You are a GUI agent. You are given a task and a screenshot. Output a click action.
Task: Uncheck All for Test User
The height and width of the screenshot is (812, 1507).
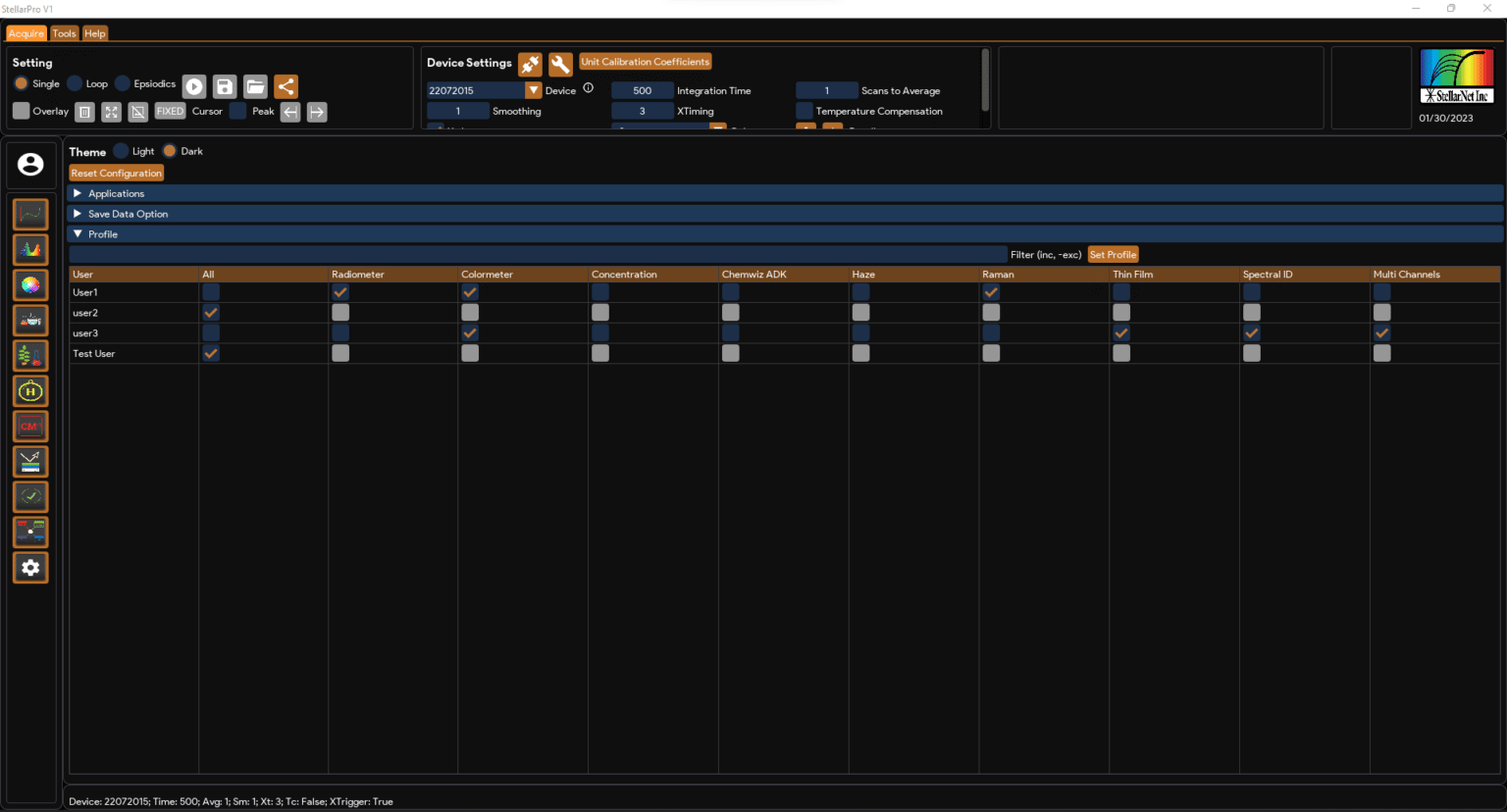(211, 353)
